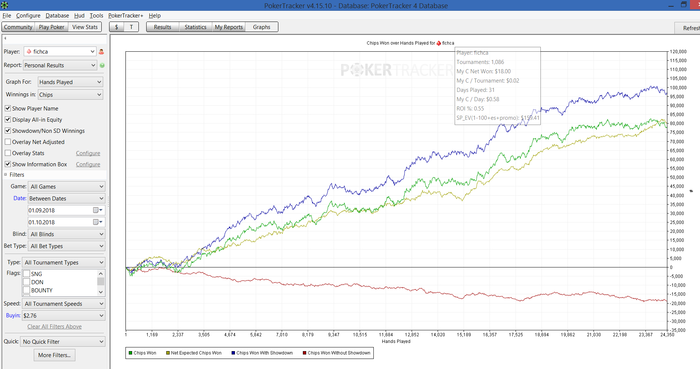The height and width of the screenshot is (369, 700).
Task: Open Type dropdown All Tournament Types
Action: [x=64, y=262]
